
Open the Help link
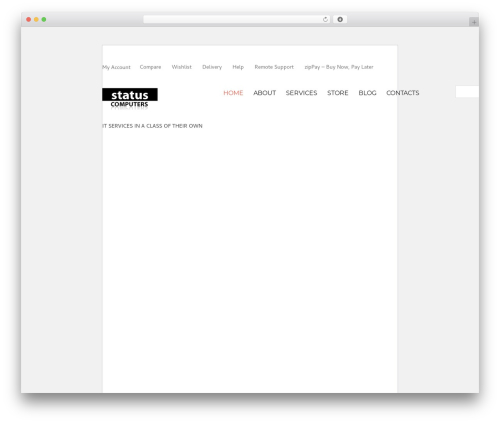tap(238, 67)
